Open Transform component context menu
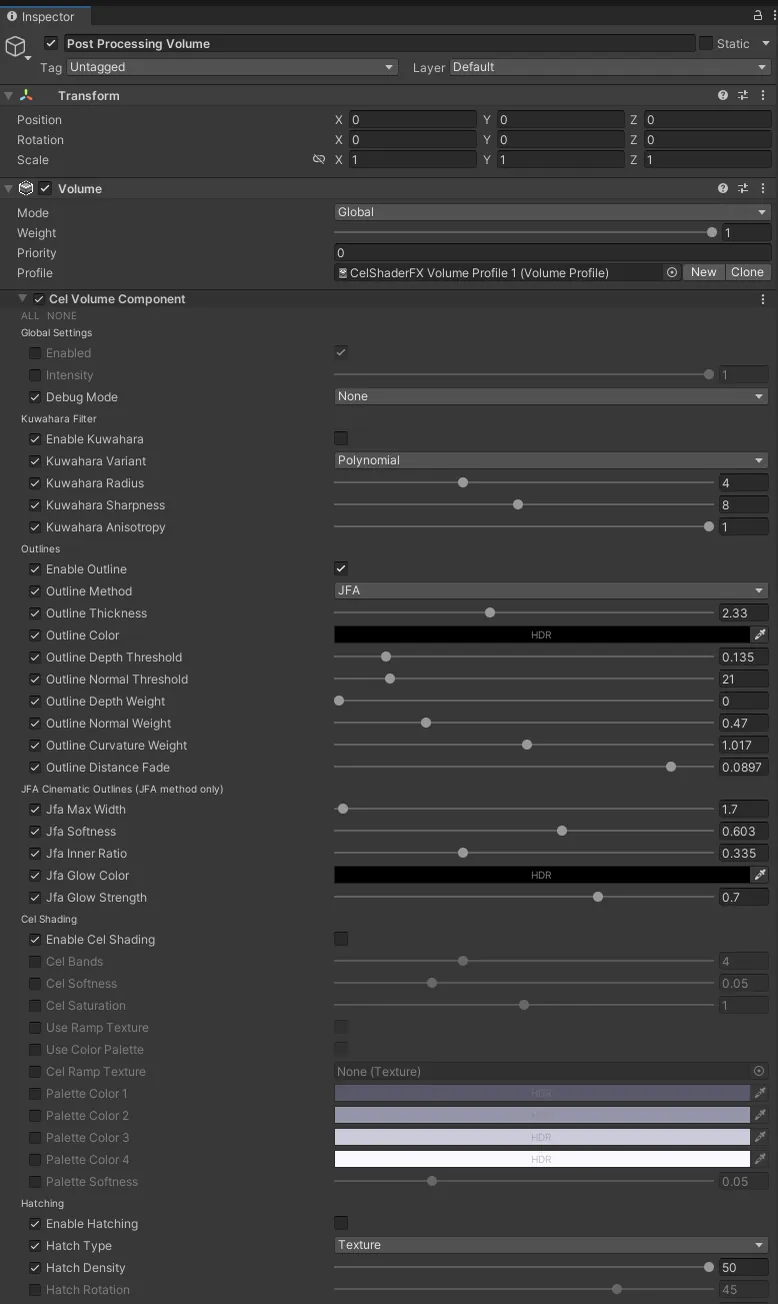Screen dimensions: 778x1304 (763, 96)
